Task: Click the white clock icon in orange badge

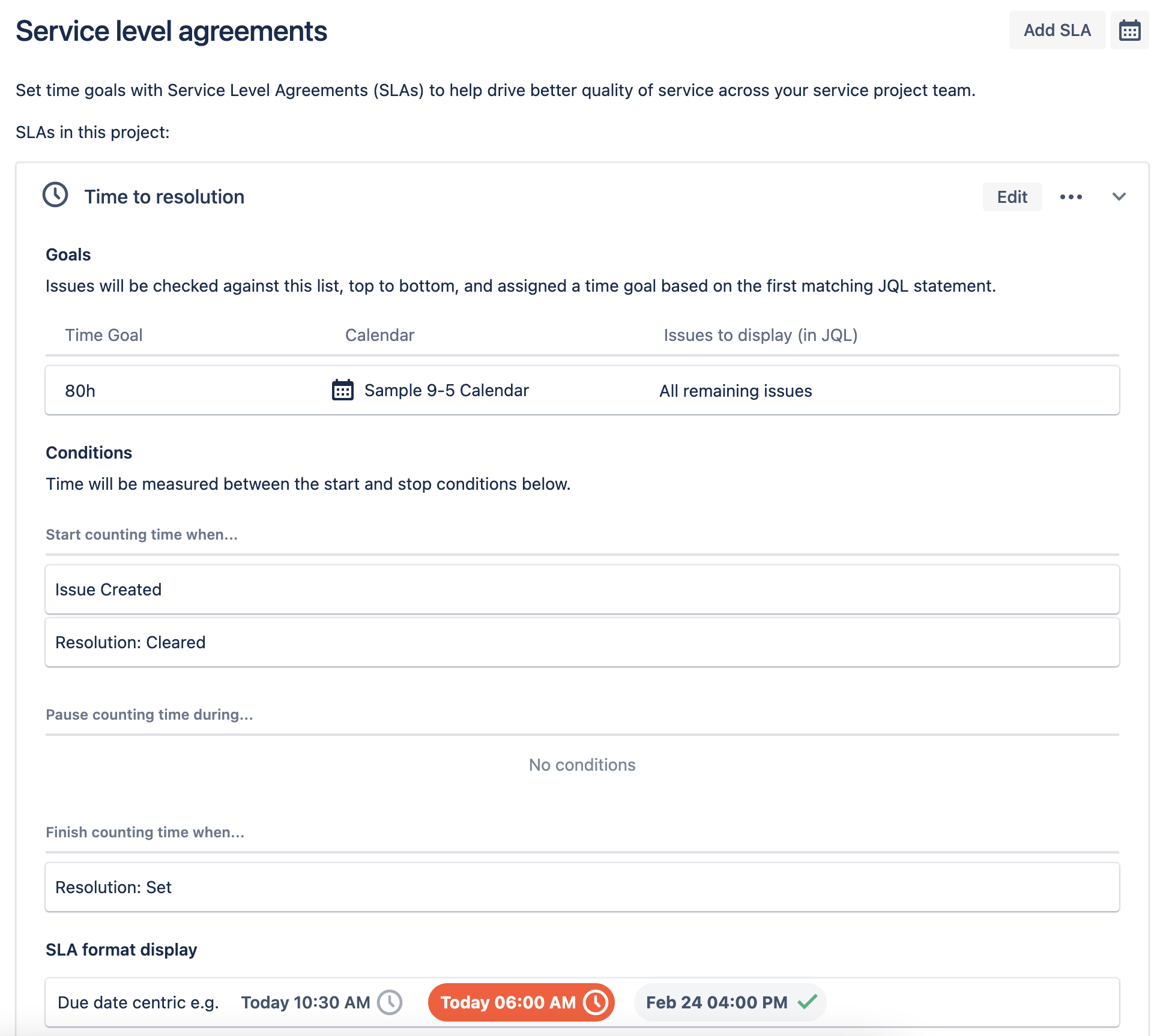Action: point(596,1002)
